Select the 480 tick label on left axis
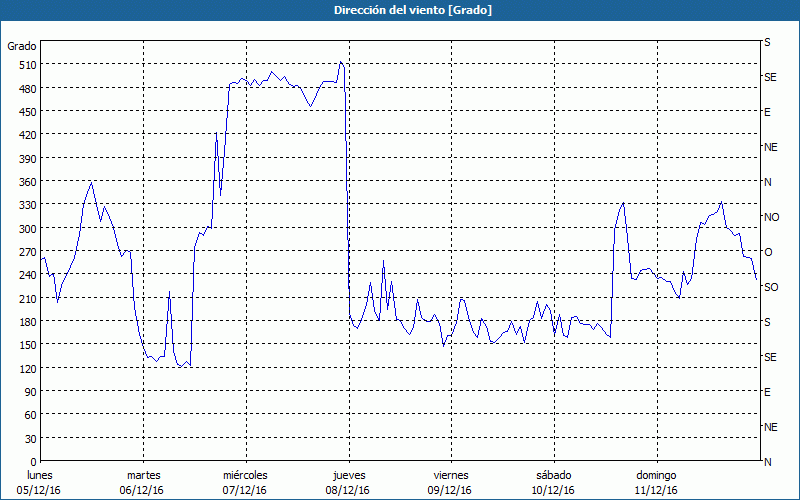 [x=25, y=88]
